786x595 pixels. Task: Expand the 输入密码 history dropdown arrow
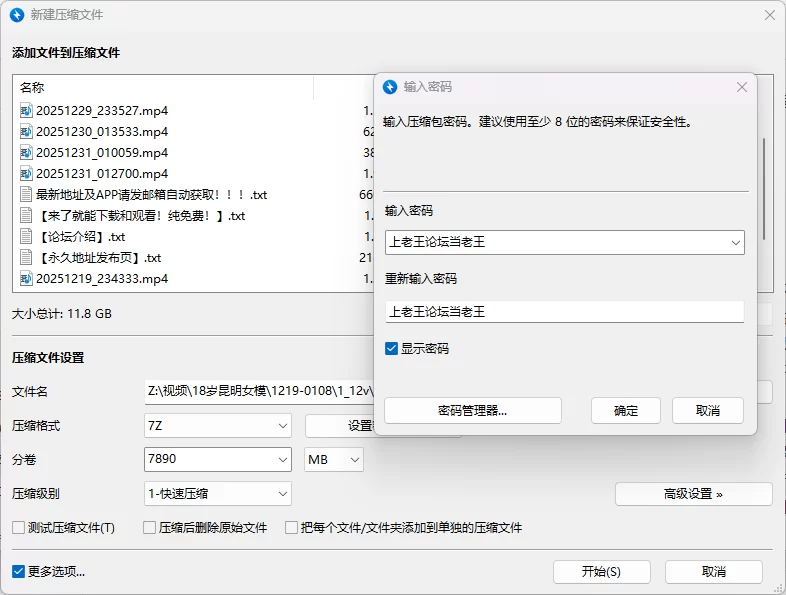736,242
